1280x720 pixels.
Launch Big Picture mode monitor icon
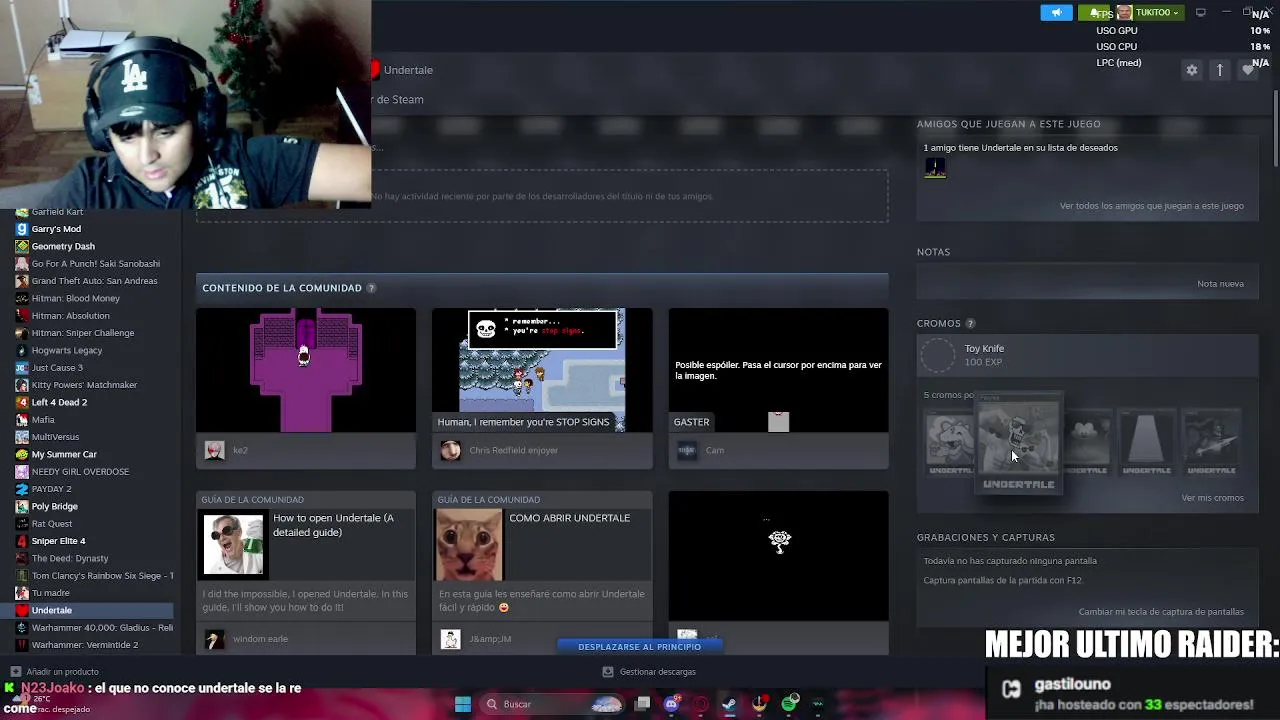pyautogui.click(x=1200, y=13)
